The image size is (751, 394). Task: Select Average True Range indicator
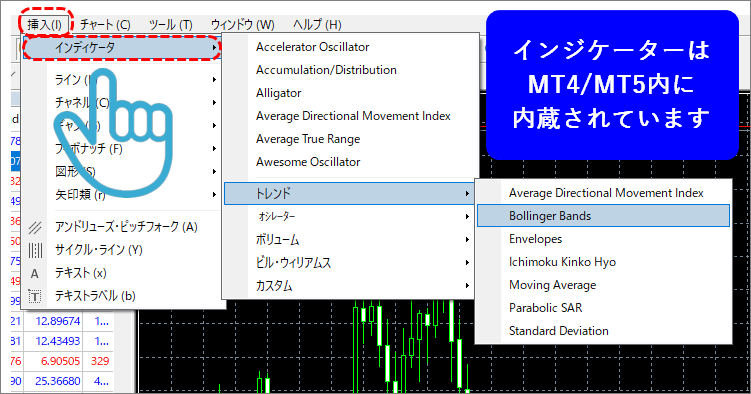tap(308, 139)
